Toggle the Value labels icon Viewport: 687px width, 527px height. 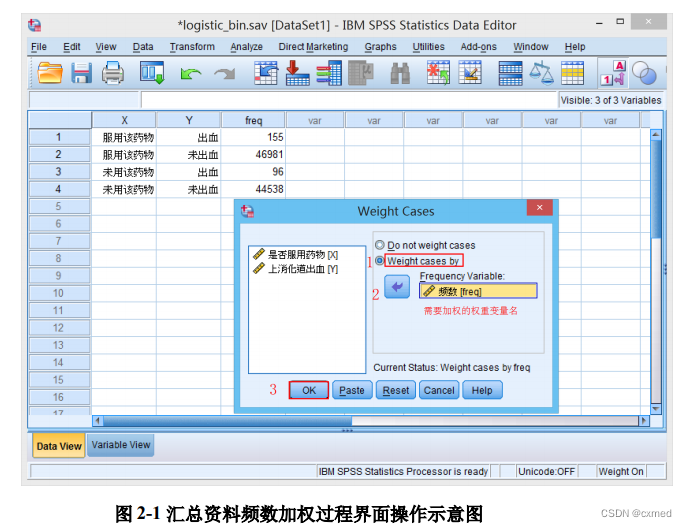click(613, 73)
